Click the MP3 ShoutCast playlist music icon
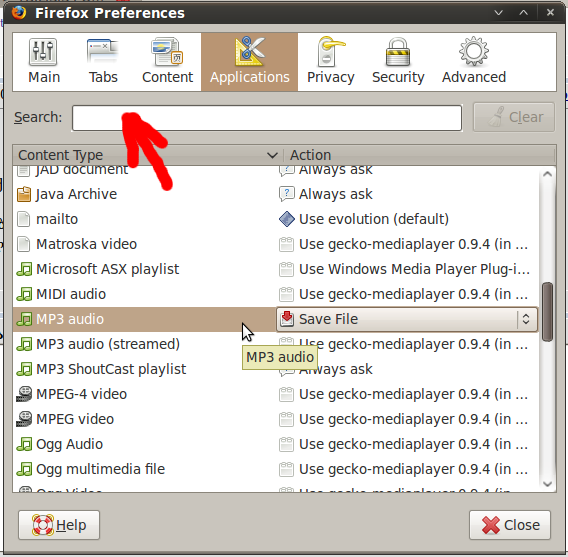Screen dimensions: 568x557 [24, 369]
